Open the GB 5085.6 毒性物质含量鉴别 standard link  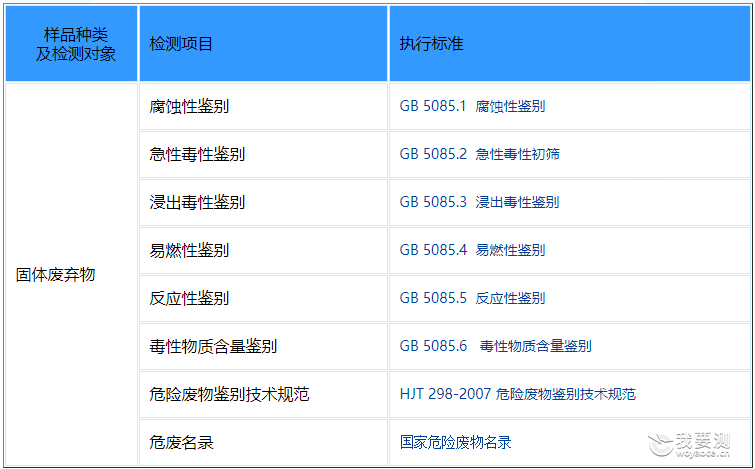click(495, 346)
